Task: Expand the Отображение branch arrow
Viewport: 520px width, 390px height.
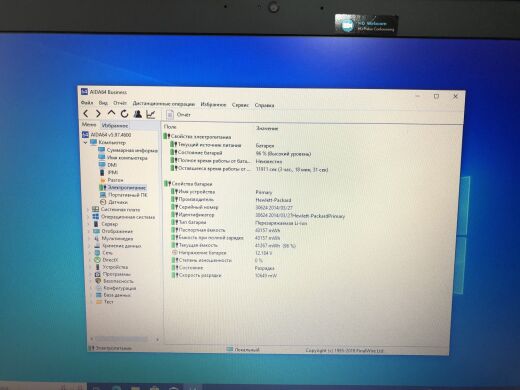Action: click(x=89, y=231)
